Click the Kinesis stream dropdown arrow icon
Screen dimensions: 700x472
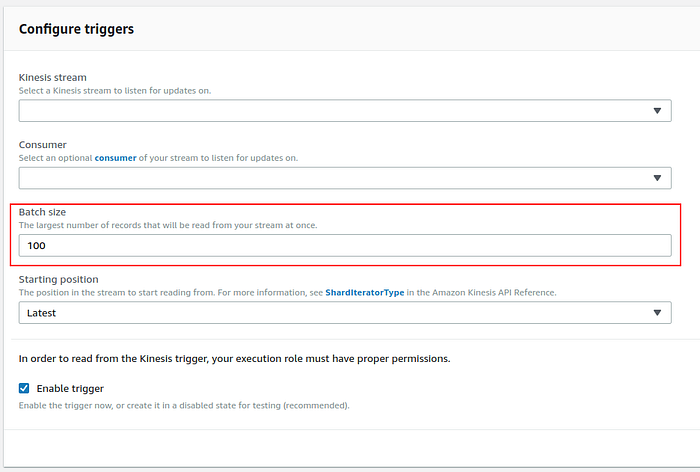tap(657, 111)
